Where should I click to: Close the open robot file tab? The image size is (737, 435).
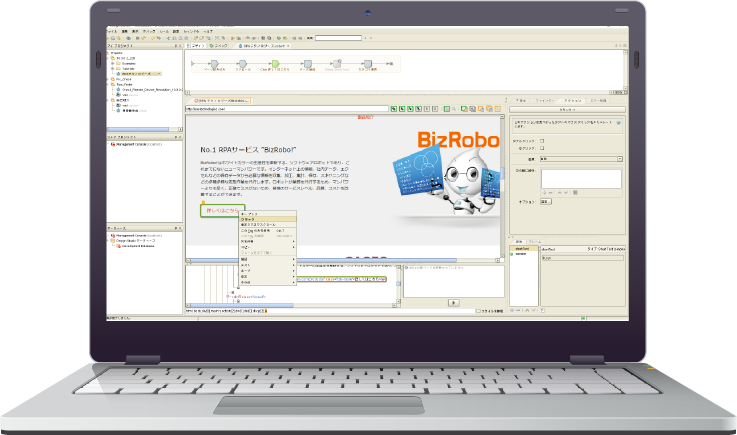tap(288, 46)
